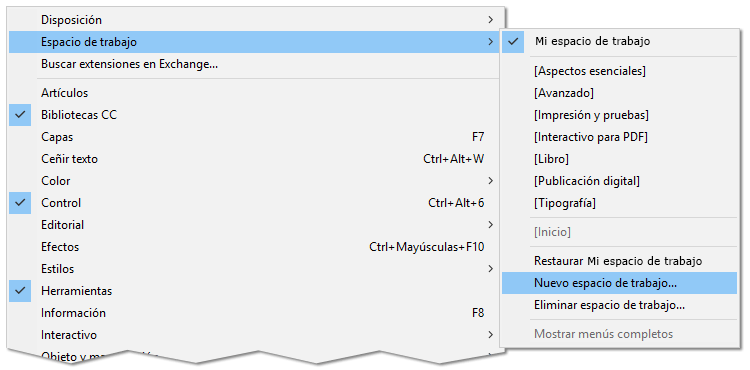Toggle the Bibliotecas CC panel

coord(255,115)
